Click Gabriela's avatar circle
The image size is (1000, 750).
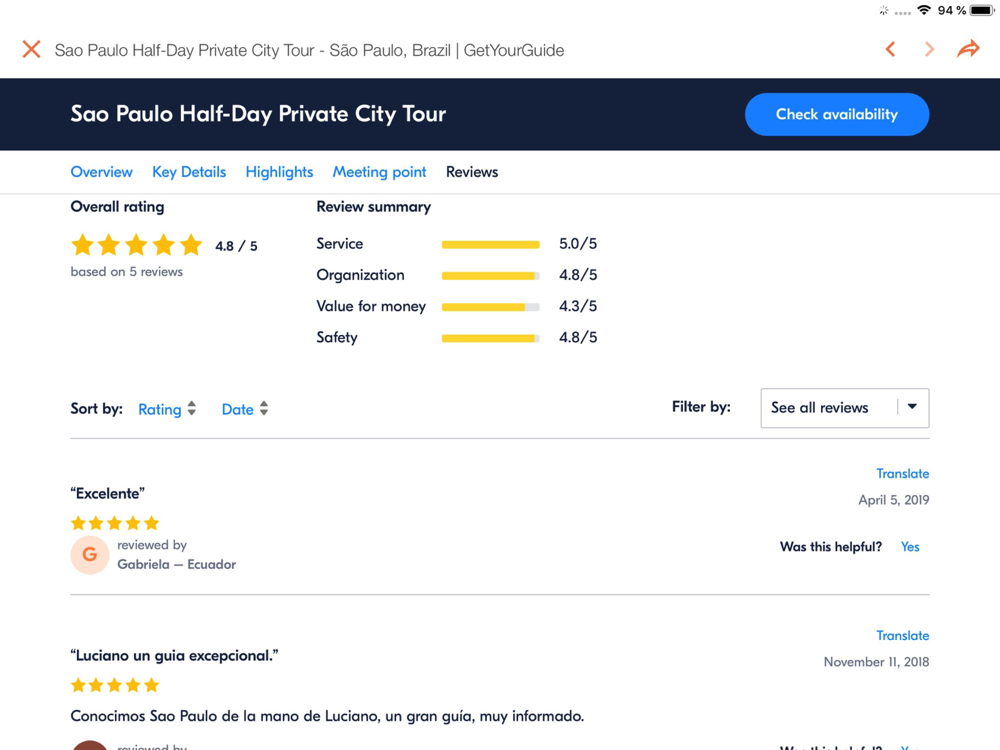point(89,555)
